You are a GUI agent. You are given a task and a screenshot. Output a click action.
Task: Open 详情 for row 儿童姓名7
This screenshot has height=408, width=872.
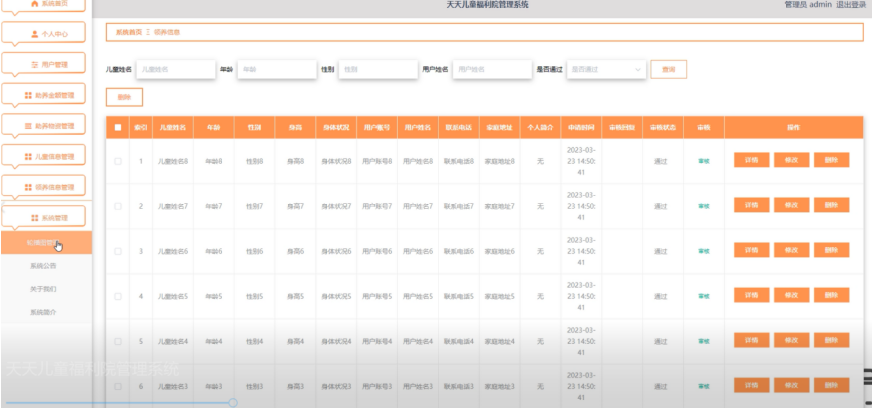tap(751, 205)
